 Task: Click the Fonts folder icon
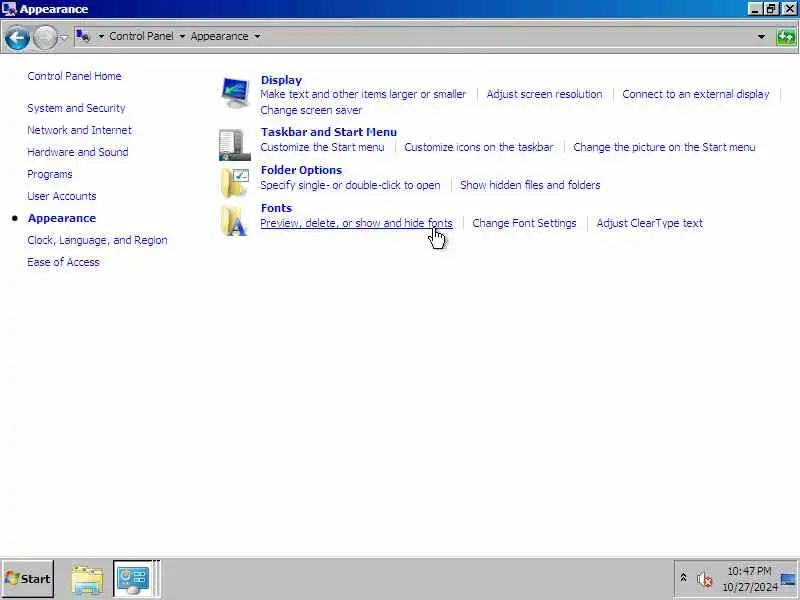pyautogui.click(x=235, y=221)
